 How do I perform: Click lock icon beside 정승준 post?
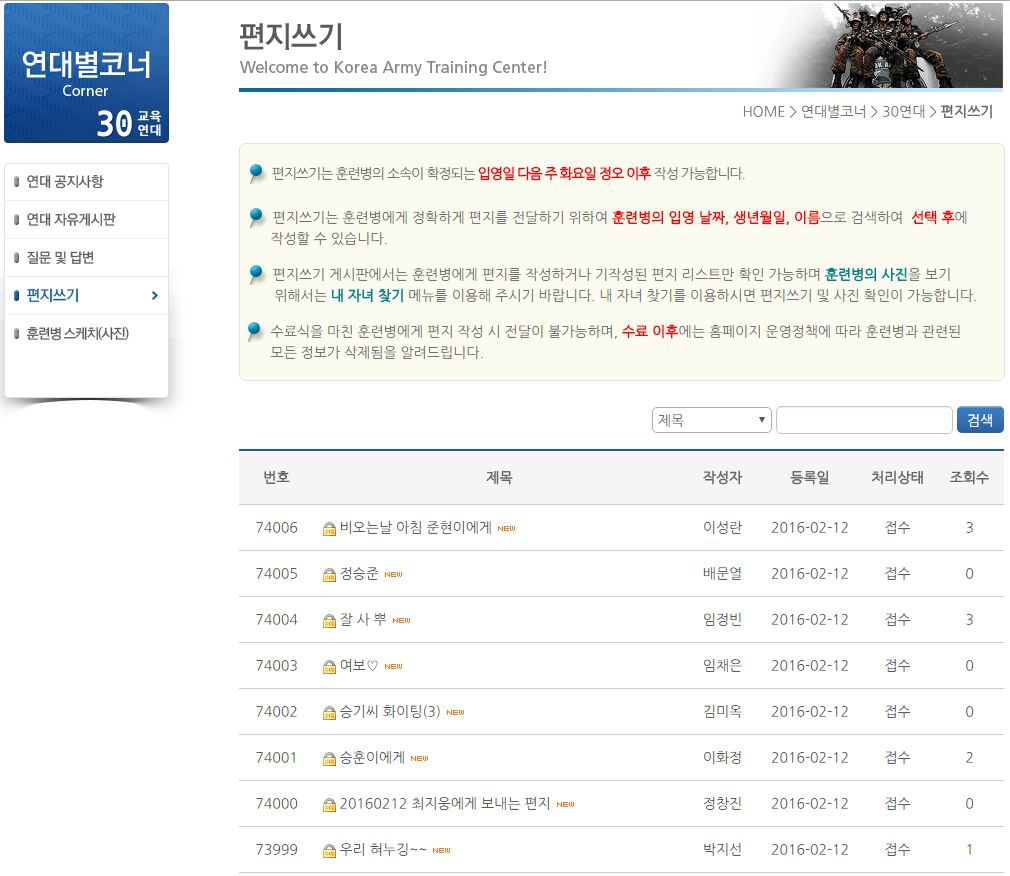click(329, 575)
